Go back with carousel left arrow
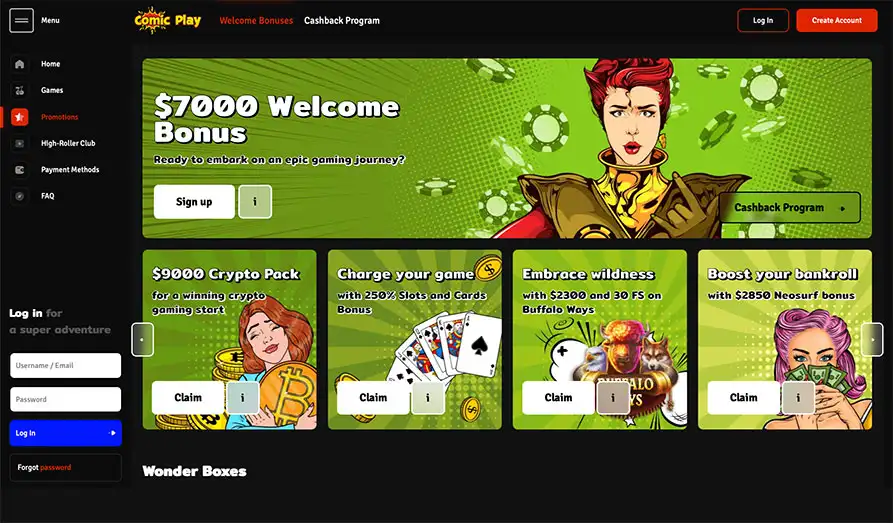Viewport: 893px width, 523px height. [142, 340]
